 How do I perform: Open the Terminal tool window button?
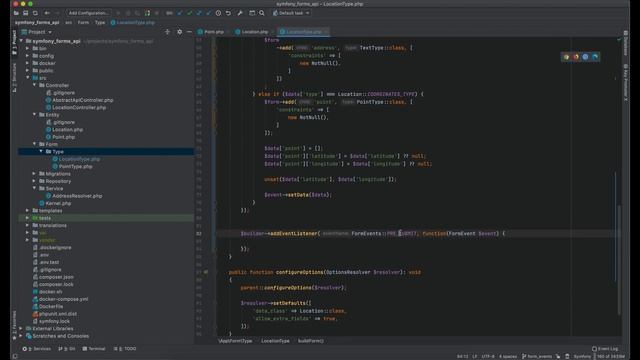tap(94, 349)
